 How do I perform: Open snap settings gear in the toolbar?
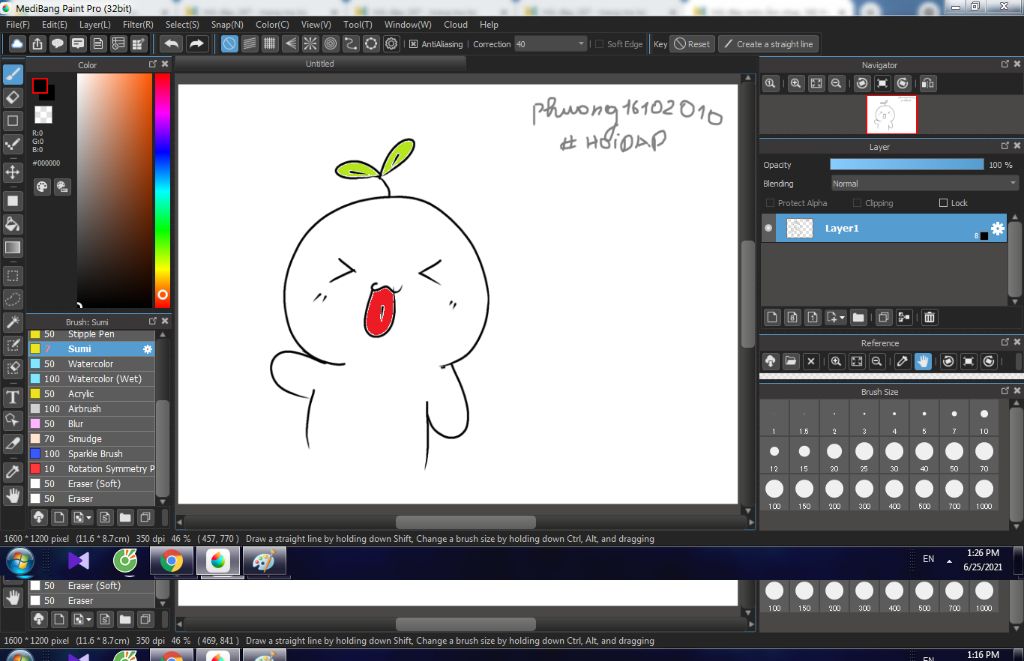(x=391, y=44)
